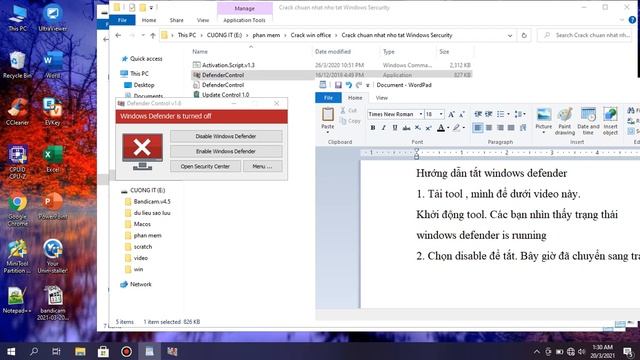The height and width of the screenshot is (360, 640).
Task: Click Cut in WordPad clipboard group
Action: click(349, 111)
